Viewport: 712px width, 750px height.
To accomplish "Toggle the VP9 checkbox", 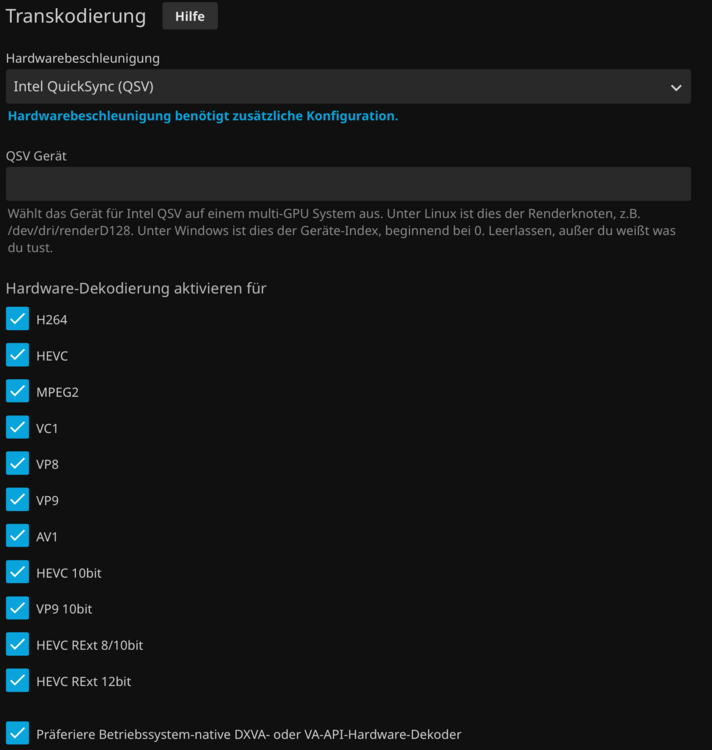I will coord(17,500).
